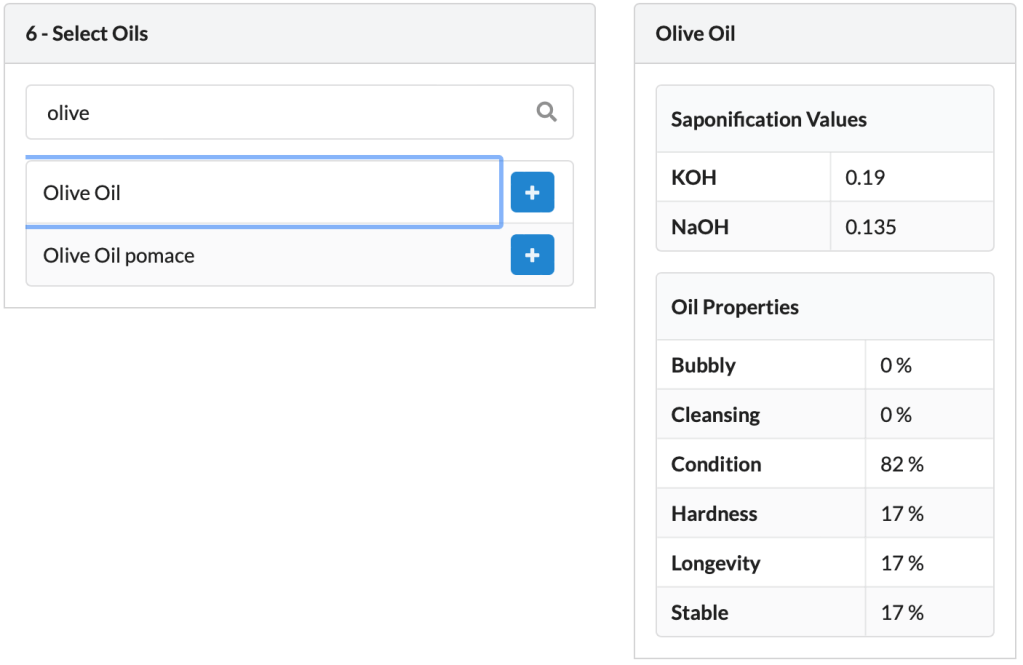Click the Stable property row label
Screen dimensions: 1023x665
(699, 613)
